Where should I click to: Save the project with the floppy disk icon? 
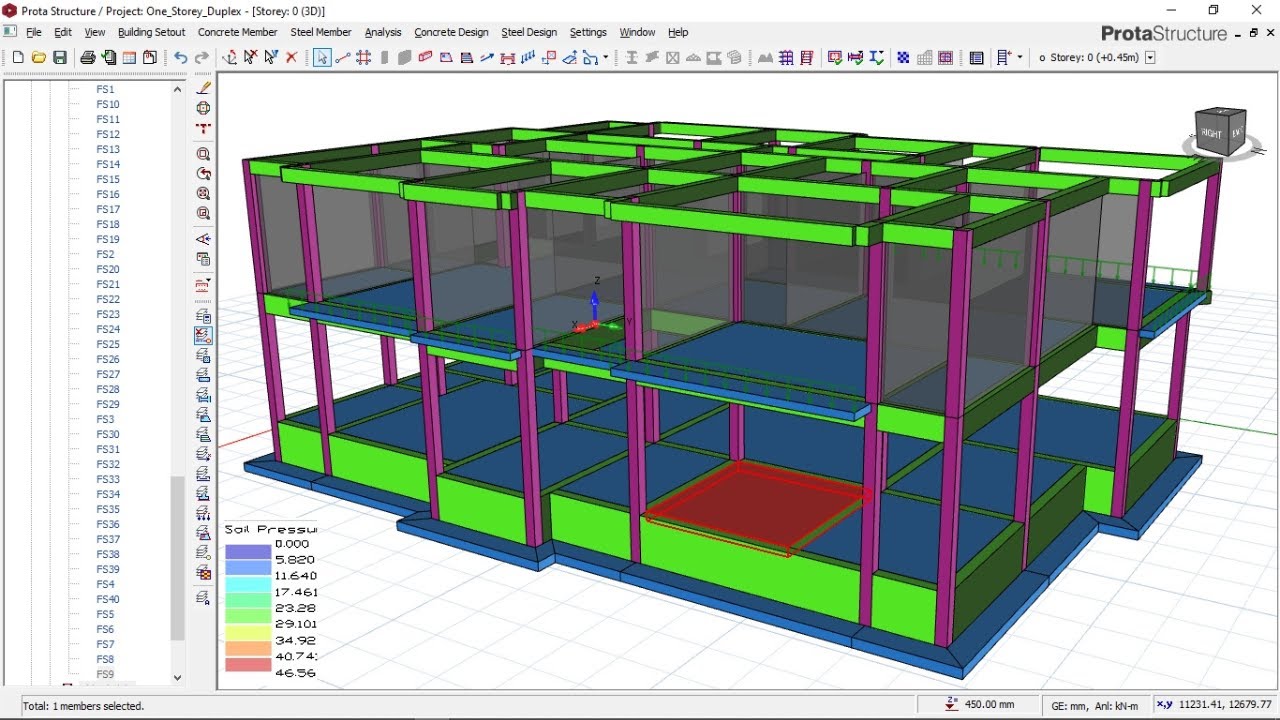[60, 58]
